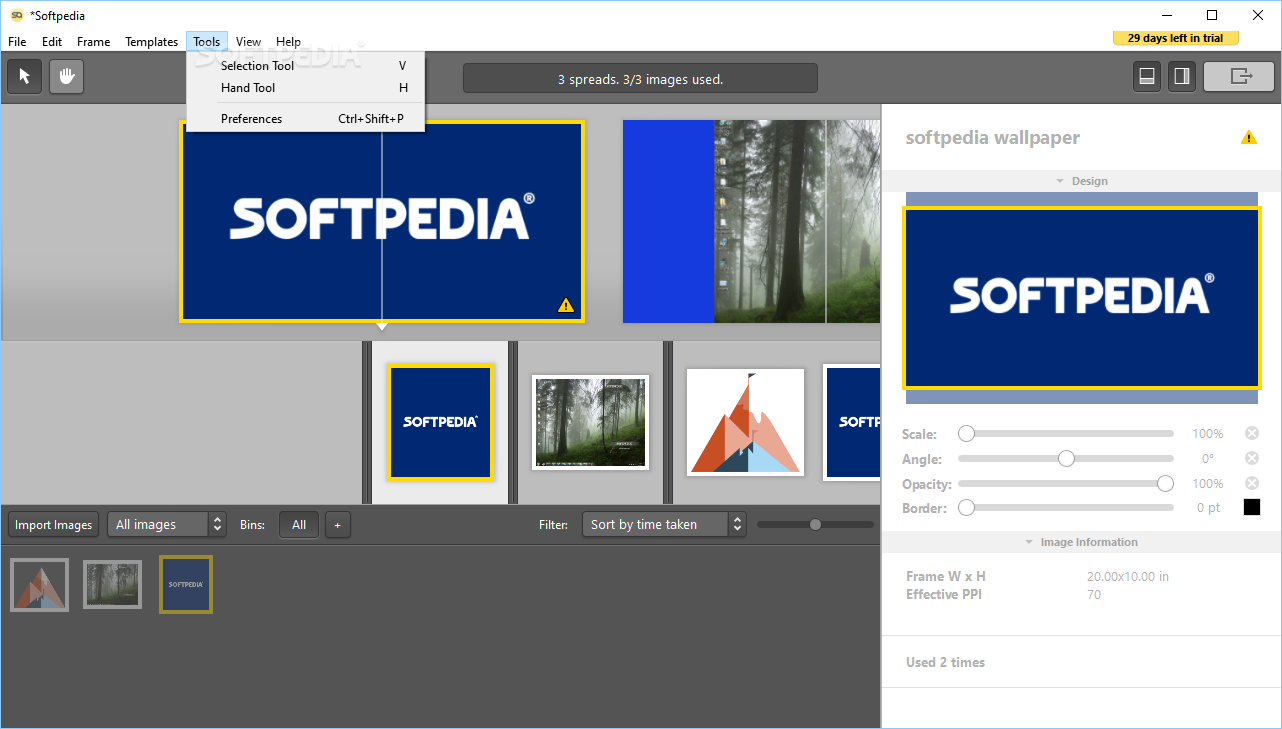Choose Hand Tool from Tools menu
This screenshot has width=1282, height=729.
306,88
